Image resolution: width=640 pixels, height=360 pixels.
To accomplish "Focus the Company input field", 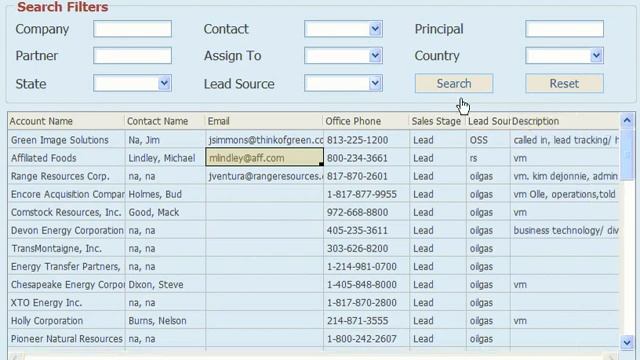I will [x=132, y=29].
